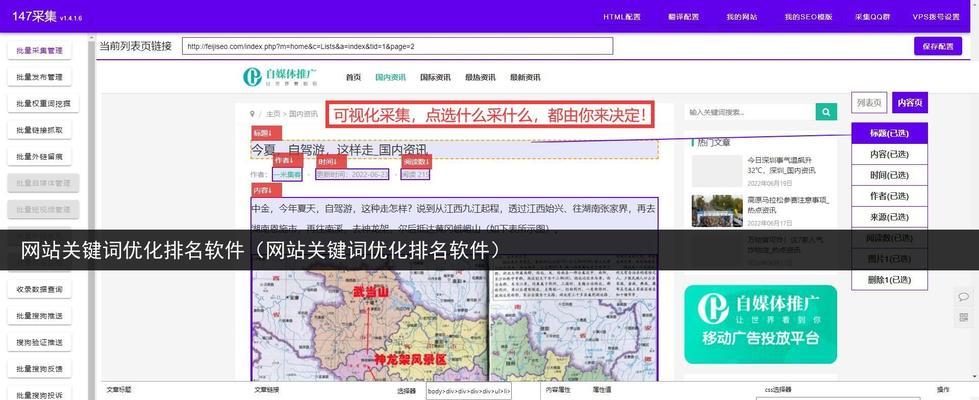Click the current list page URL field
Viewport: 979px width, 400px height.
(x=397, y=46)
